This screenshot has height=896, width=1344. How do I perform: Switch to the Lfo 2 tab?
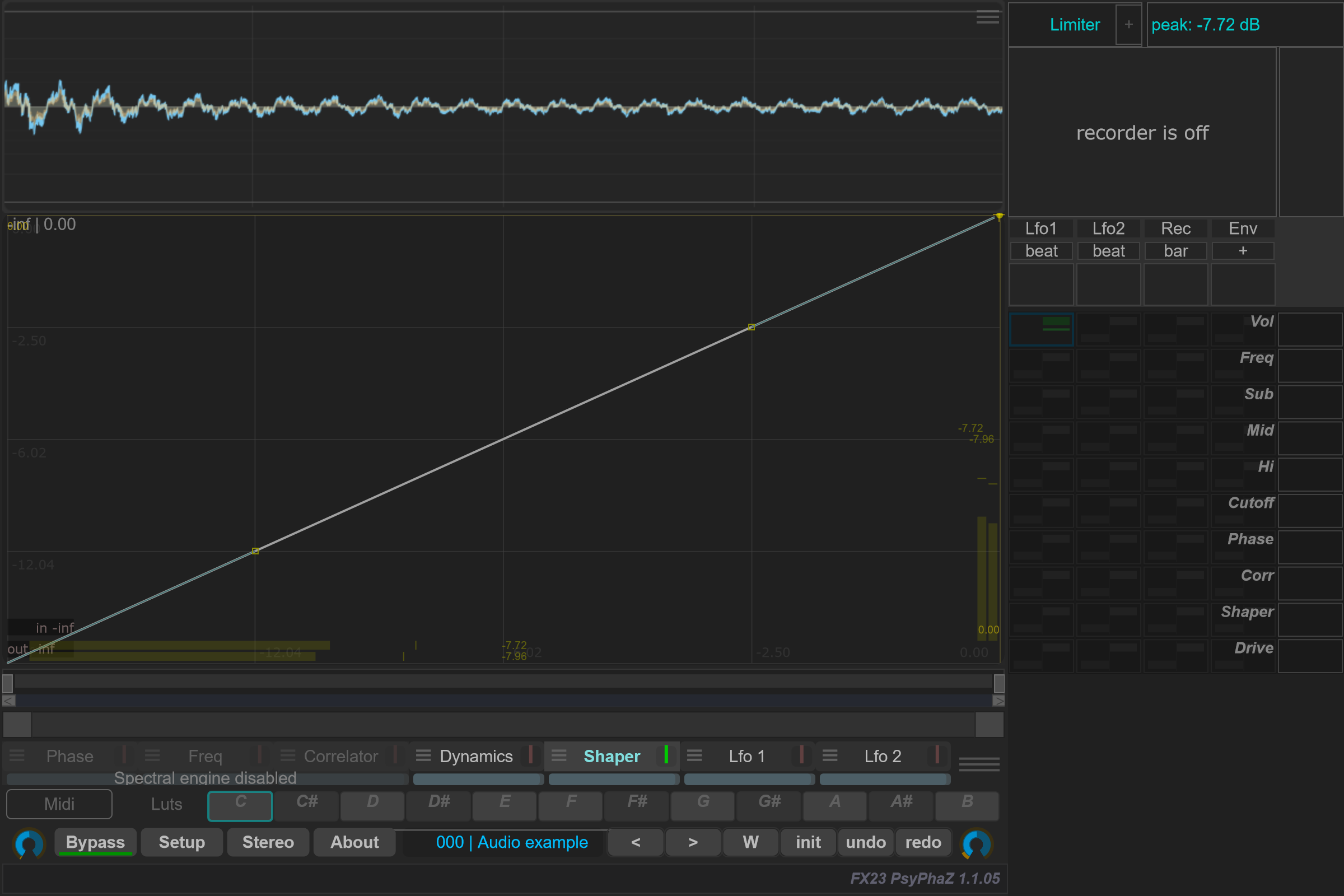tap(883, 756)
